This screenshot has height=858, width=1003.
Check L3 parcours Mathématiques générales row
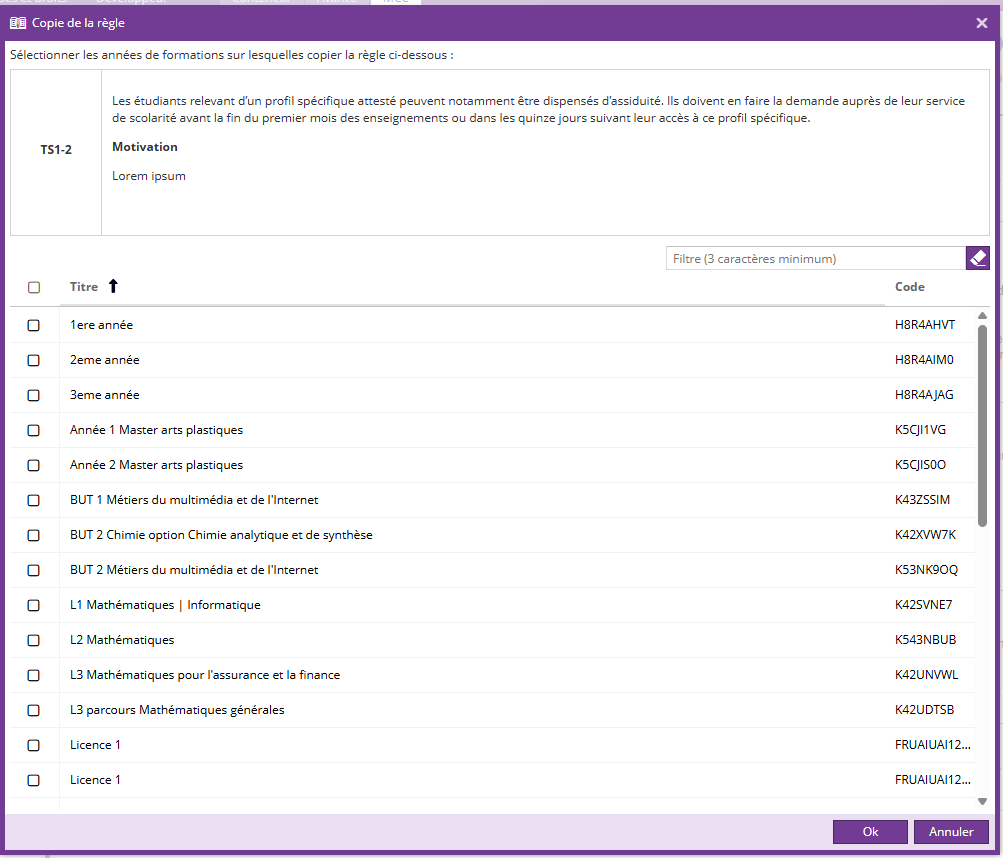click(34, 710)
